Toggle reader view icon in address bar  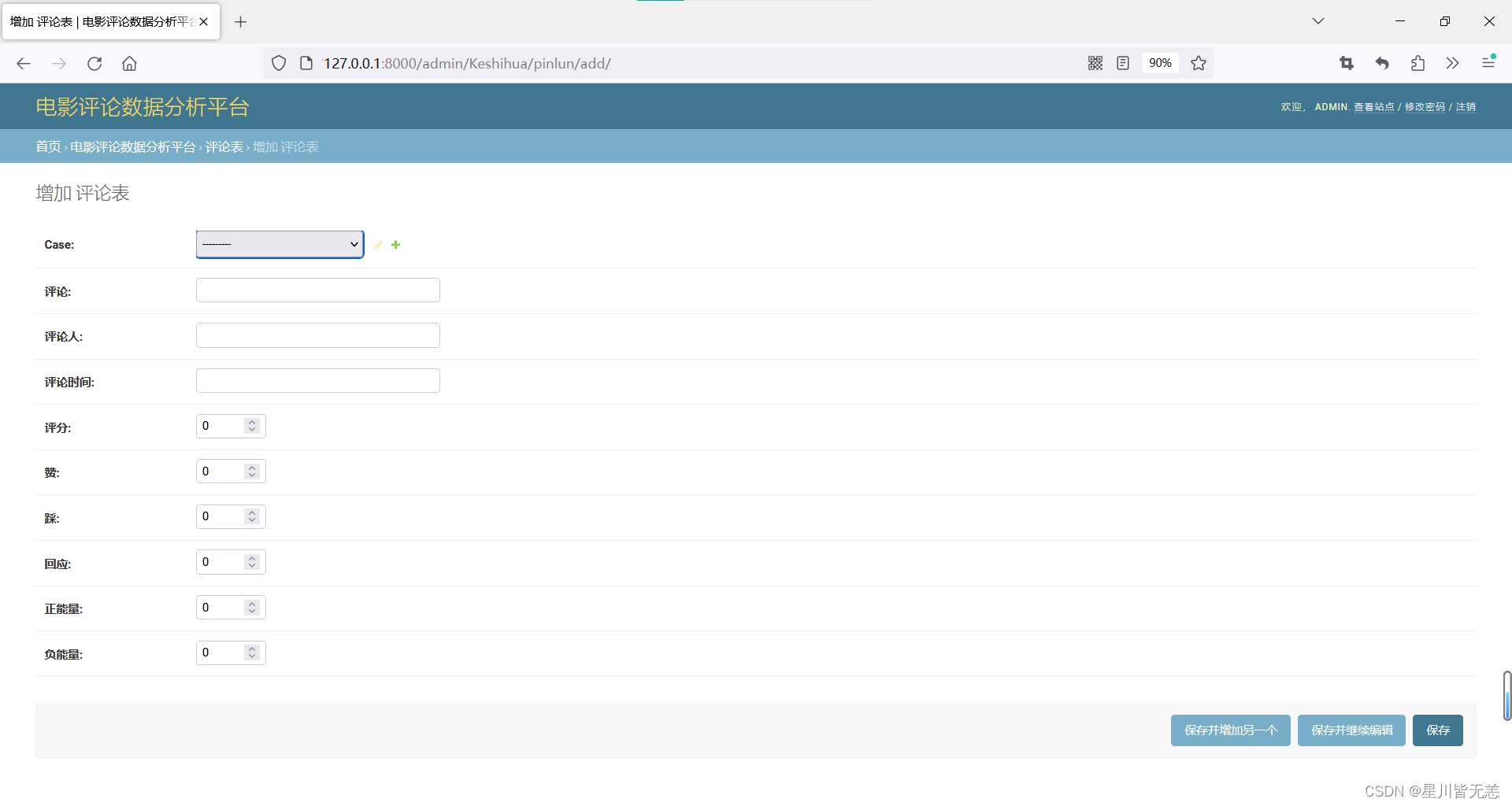click(x=1123, y=64)
